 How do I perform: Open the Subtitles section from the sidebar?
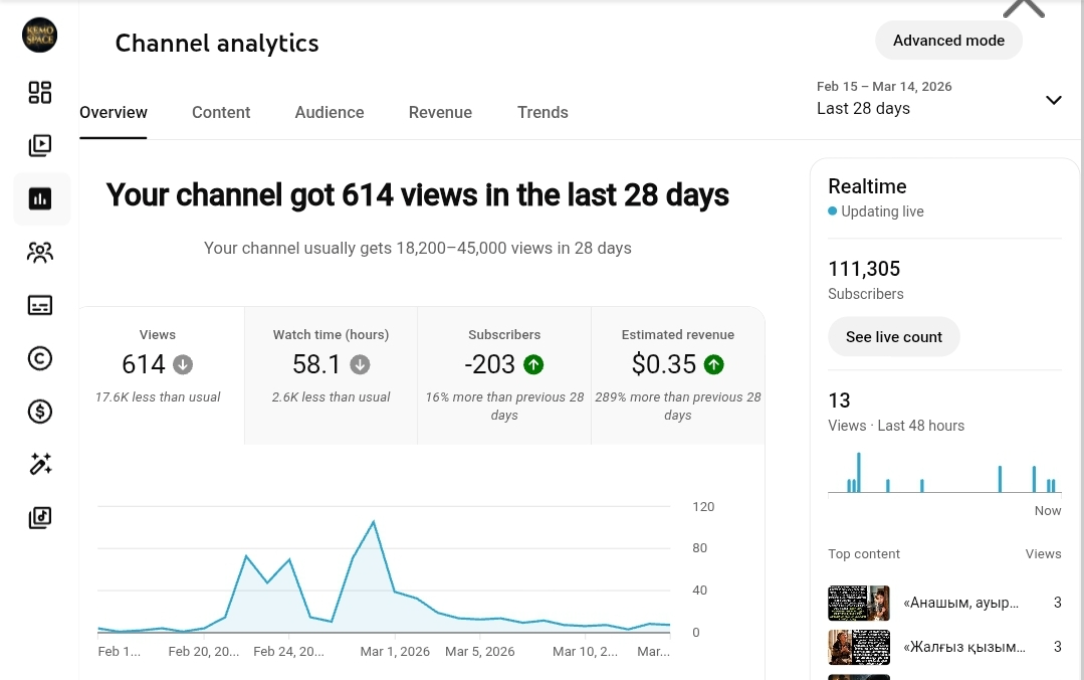tap(40, 305)
